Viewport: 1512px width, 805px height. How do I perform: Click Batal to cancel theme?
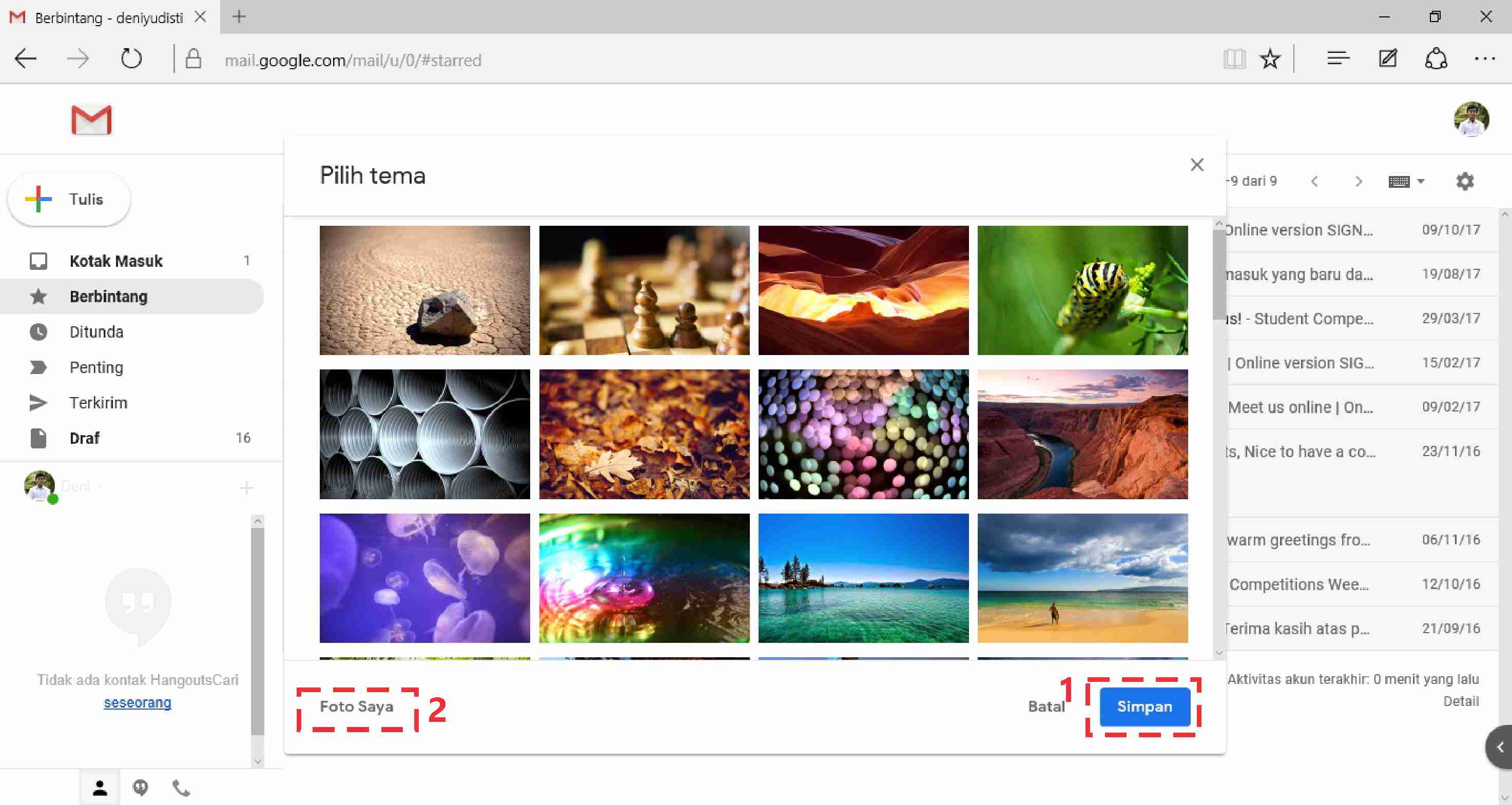pyautogui.click(x=1046, y=706)
